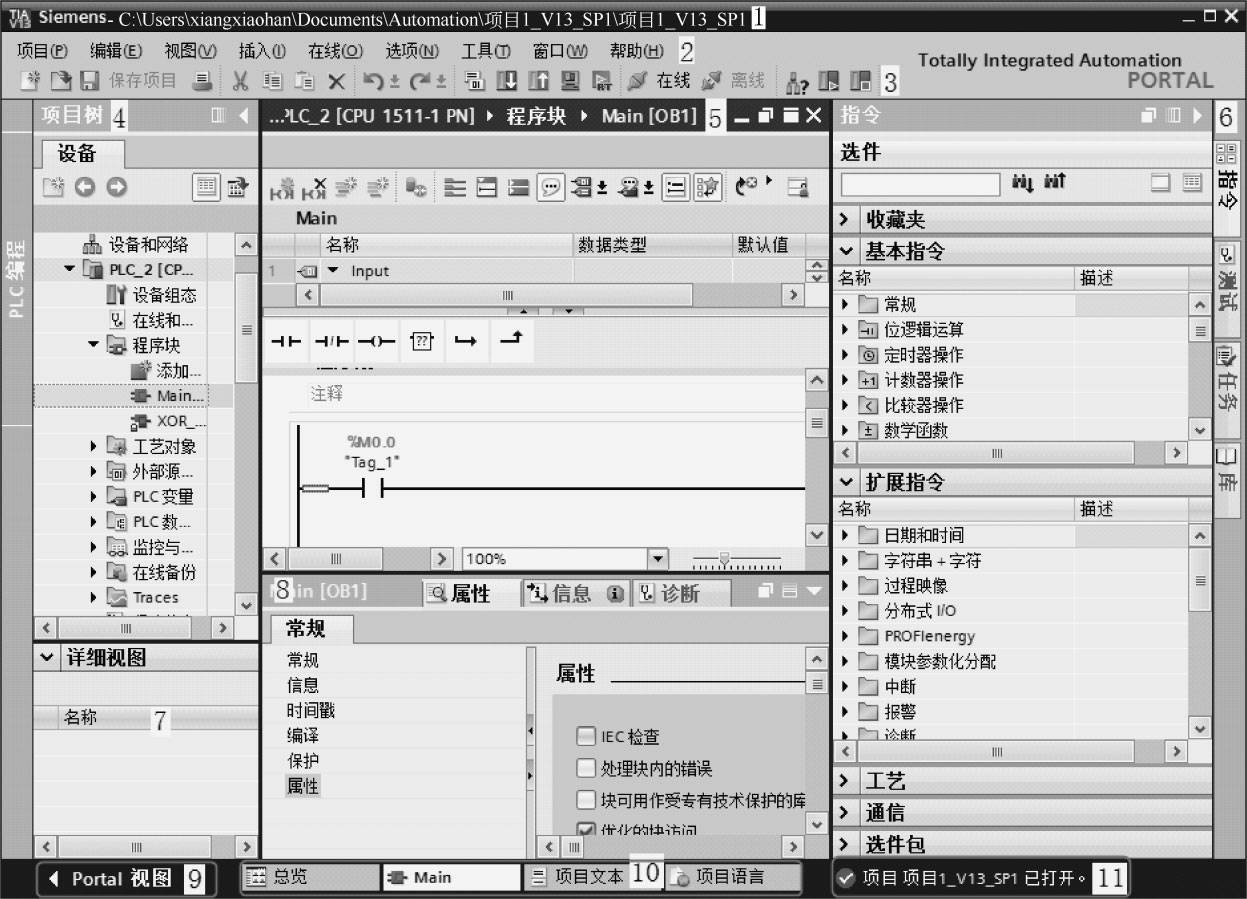The width and height of the screenshot is (1247, 899).
Task: Insert a normally closed contact
Action: tap(332, 342)
